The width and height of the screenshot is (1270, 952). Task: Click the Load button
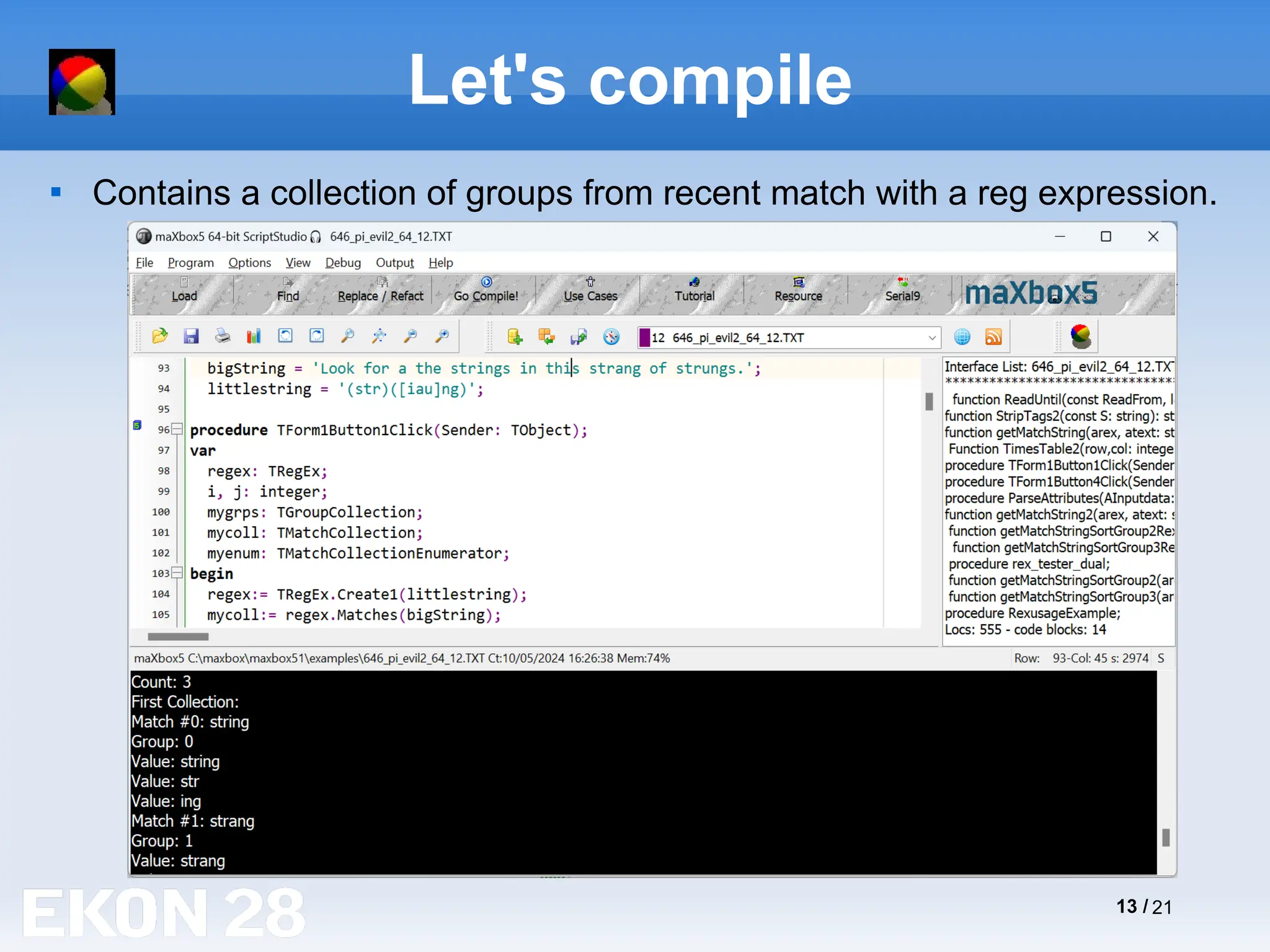click(x=184, y=290)
